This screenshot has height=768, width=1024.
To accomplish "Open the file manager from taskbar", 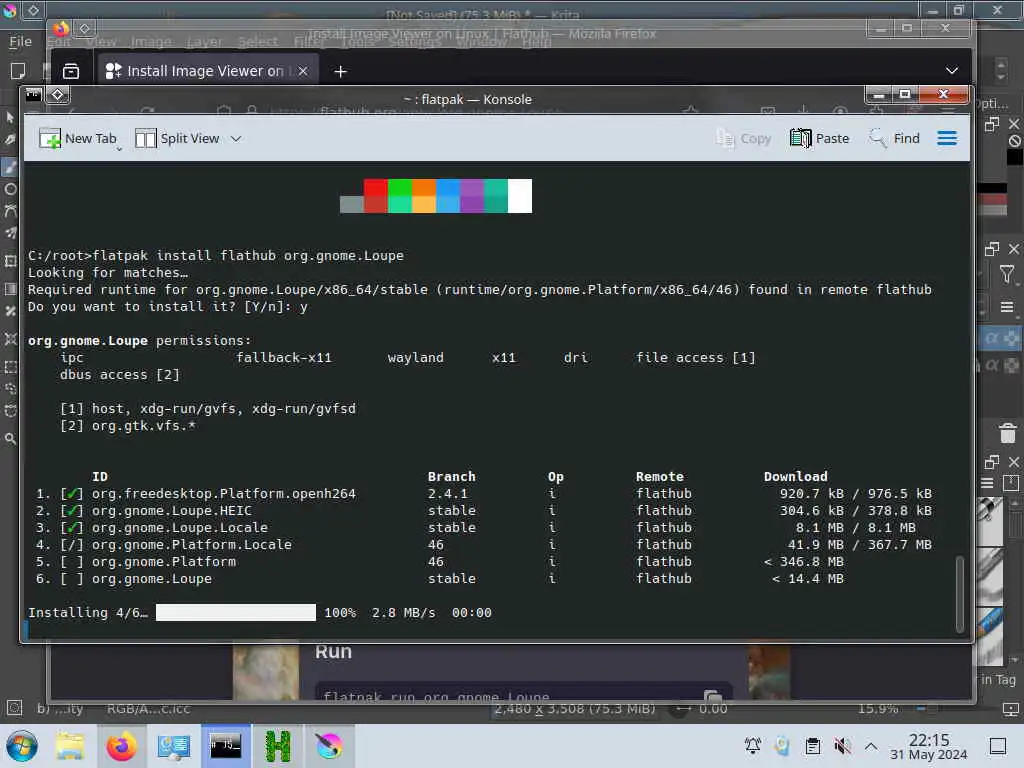I will click(70, 746).
